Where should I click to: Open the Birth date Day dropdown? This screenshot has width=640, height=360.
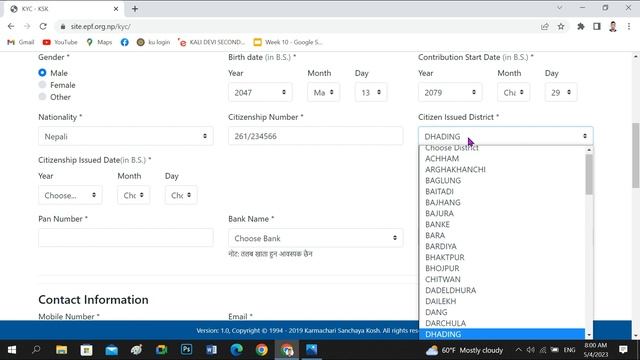[371, 93]
